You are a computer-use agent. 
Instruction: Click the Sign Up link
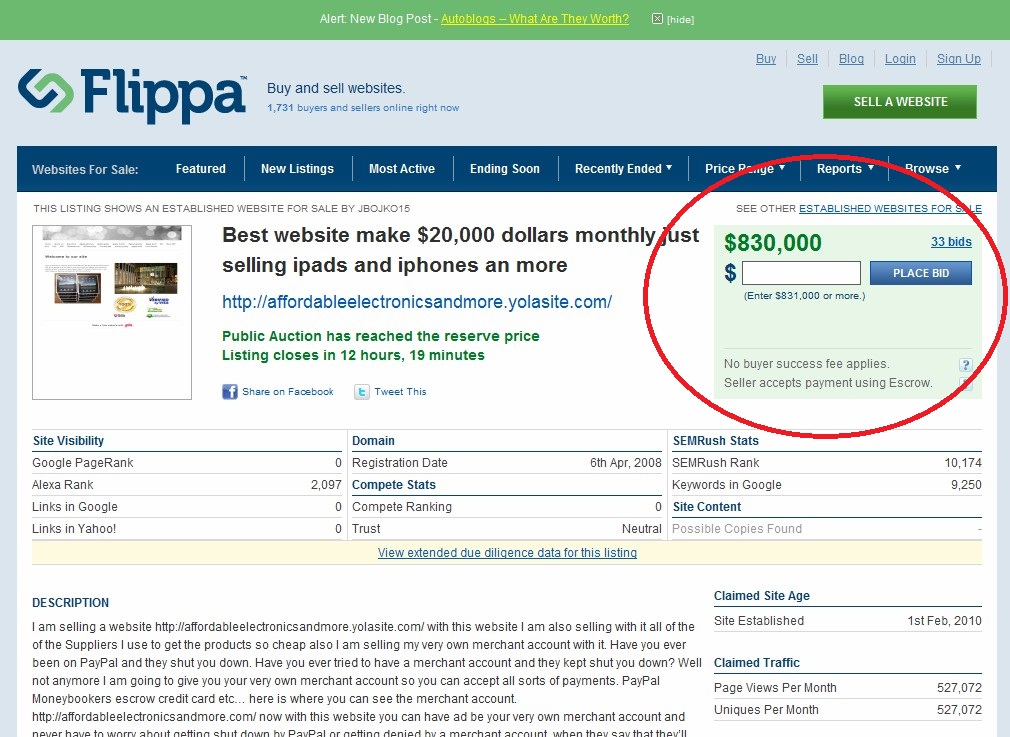(x=958, y=59)
